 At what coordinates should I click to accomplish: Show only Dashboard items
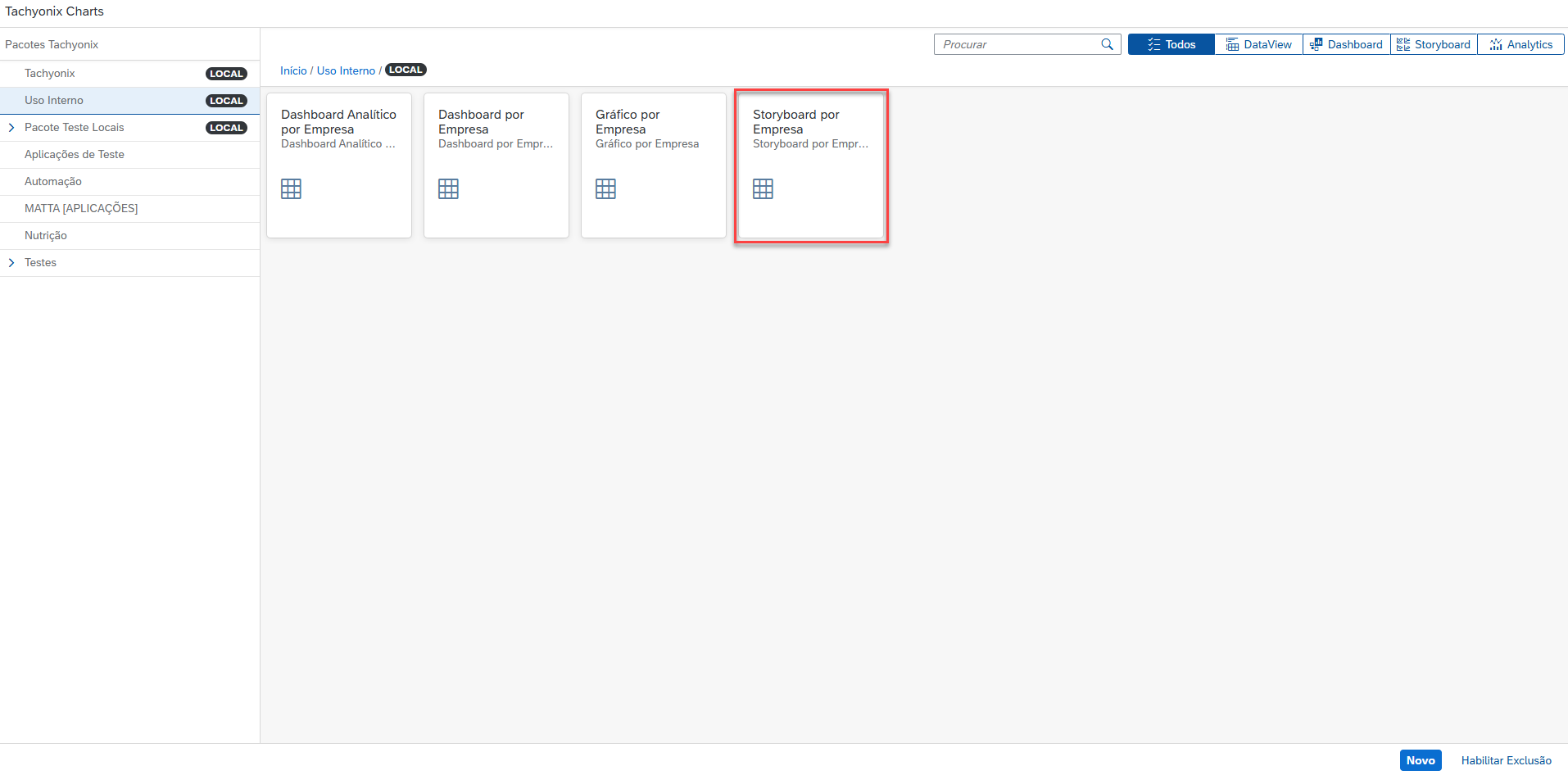tap(1346, 44)
